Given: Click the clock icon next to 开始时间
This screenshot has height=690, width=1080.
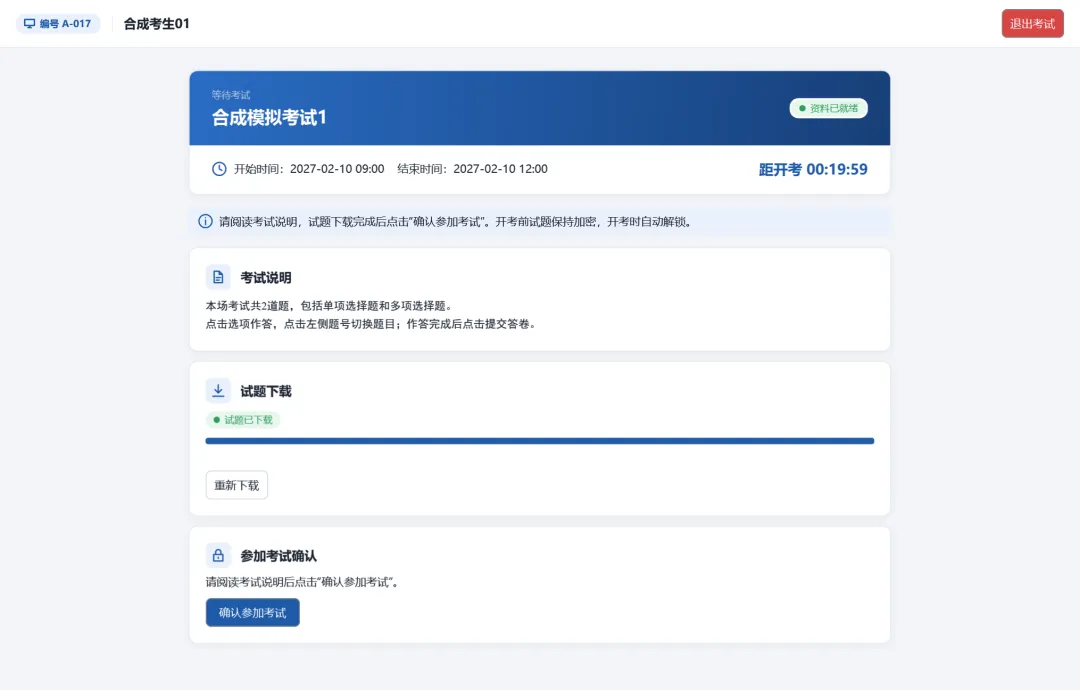Looking at the screenshot, I should click(x=219, y=169).
